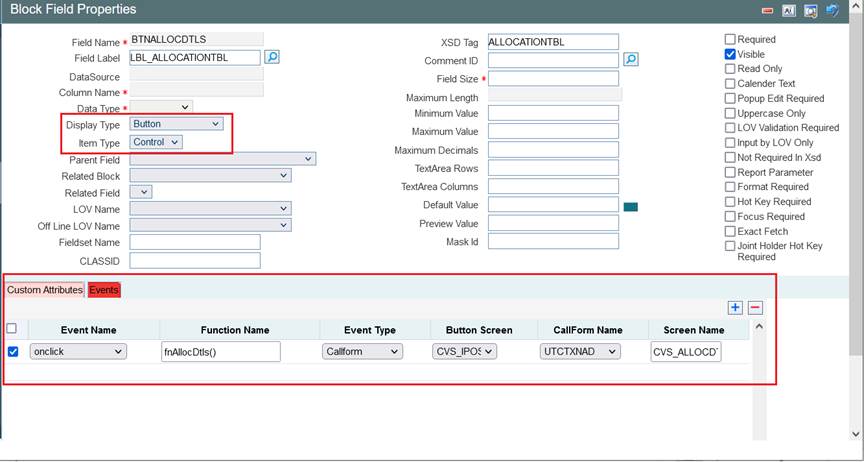The image size is (864, 462).
Task: Click the red delete field icon in header
Action: (768, 11)
